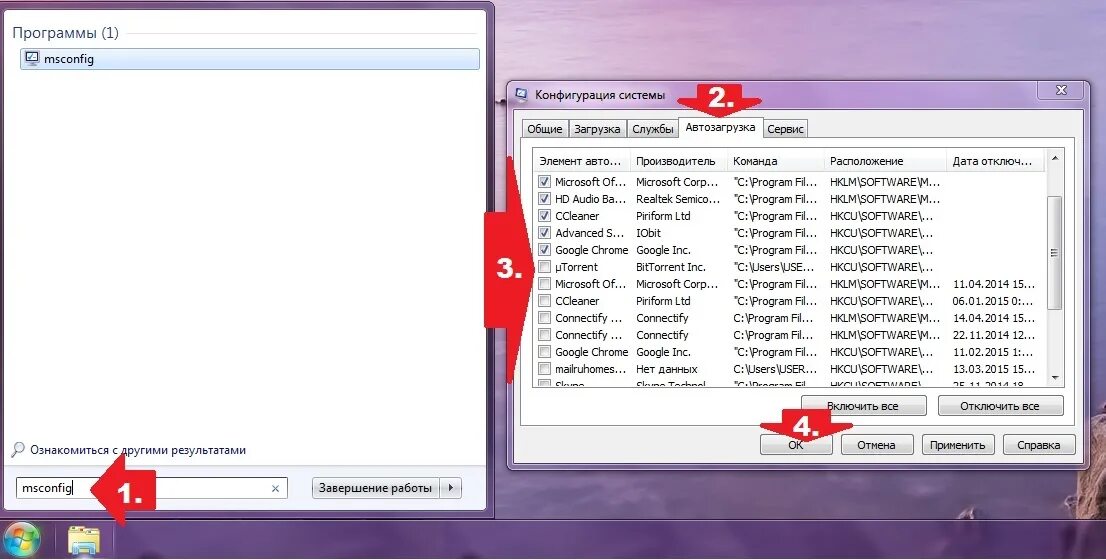
Task: Select the IObit manufacturer cell
Action: (x=648, y=233)
